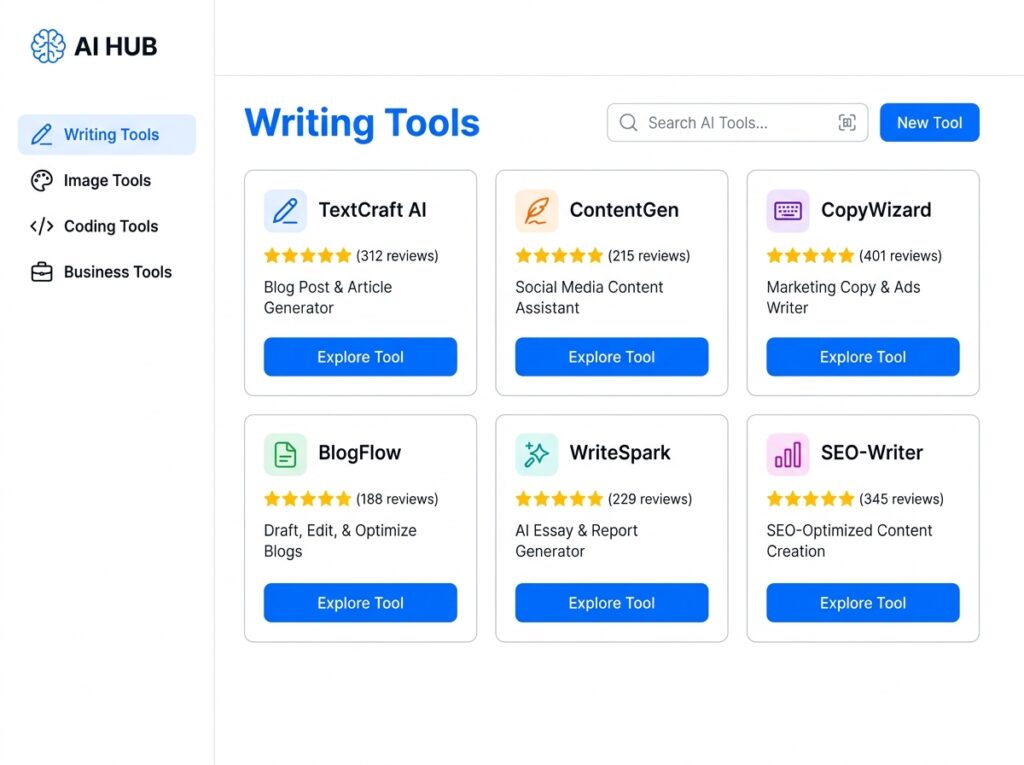
Task: Click the star rating on the BlogFlow card
Action: (x=308, y=499)
